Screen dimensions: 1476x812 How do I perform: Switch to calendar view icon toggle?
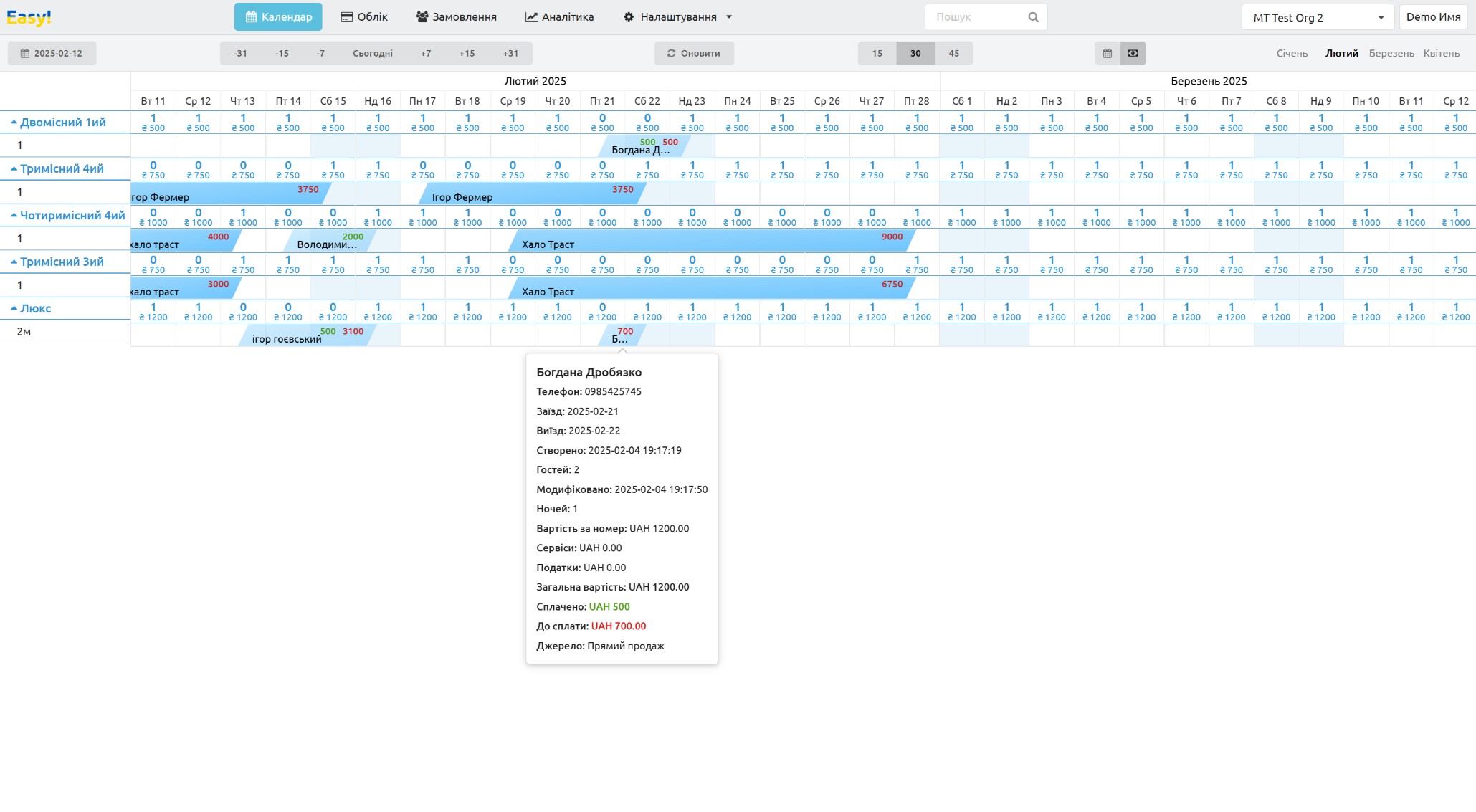tap(1107, 53)
